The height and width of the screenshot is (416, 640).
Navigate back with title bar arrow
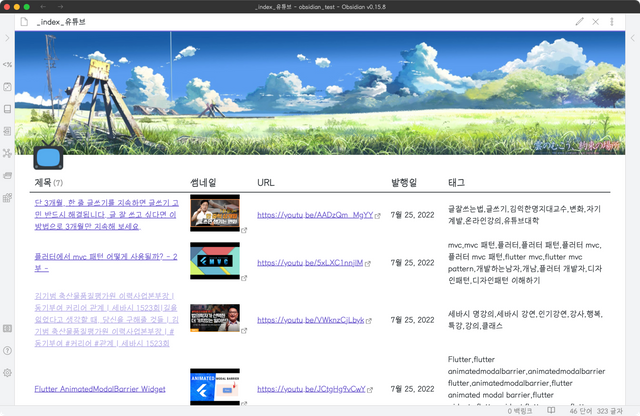pos(43,7)
